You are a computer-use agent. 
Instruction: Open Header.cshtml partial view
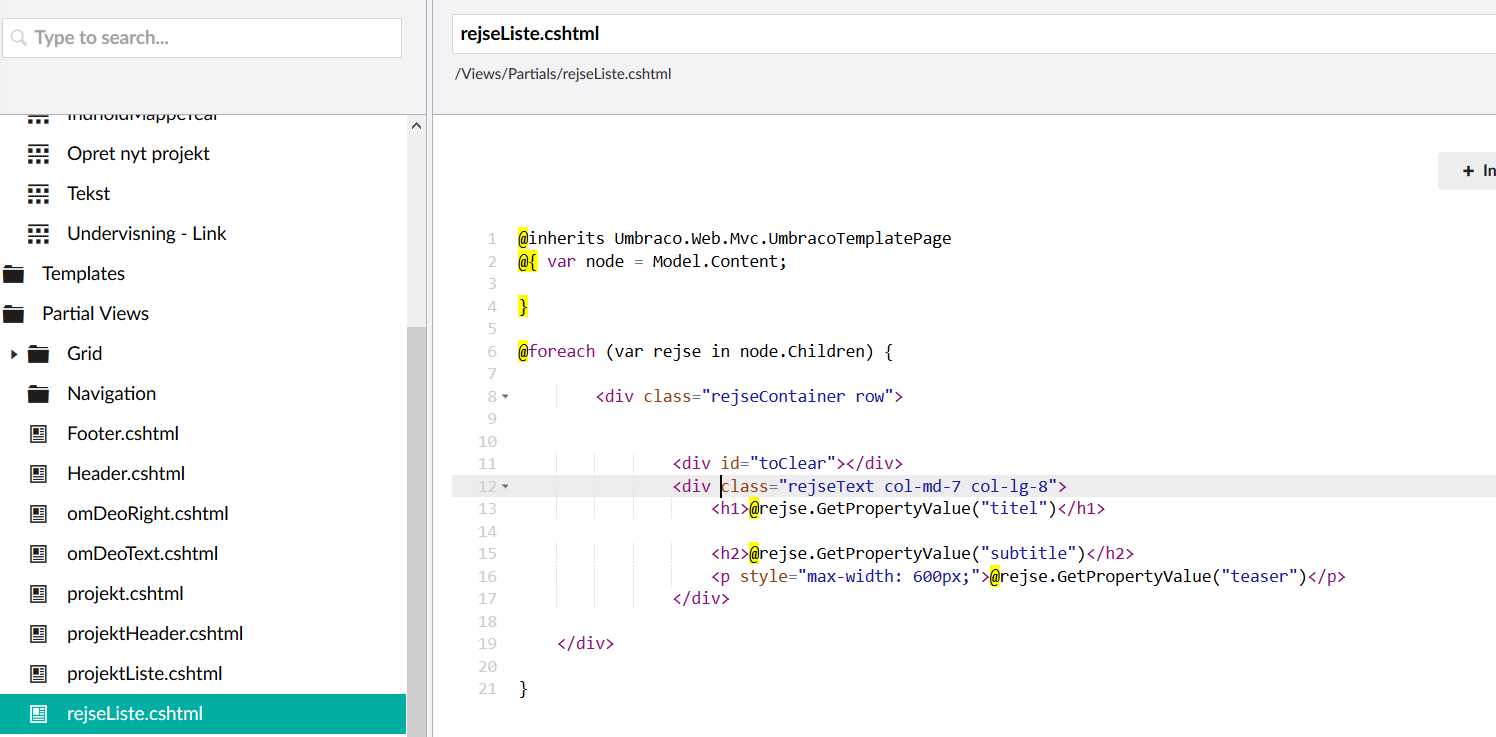(x=126, y=474)
